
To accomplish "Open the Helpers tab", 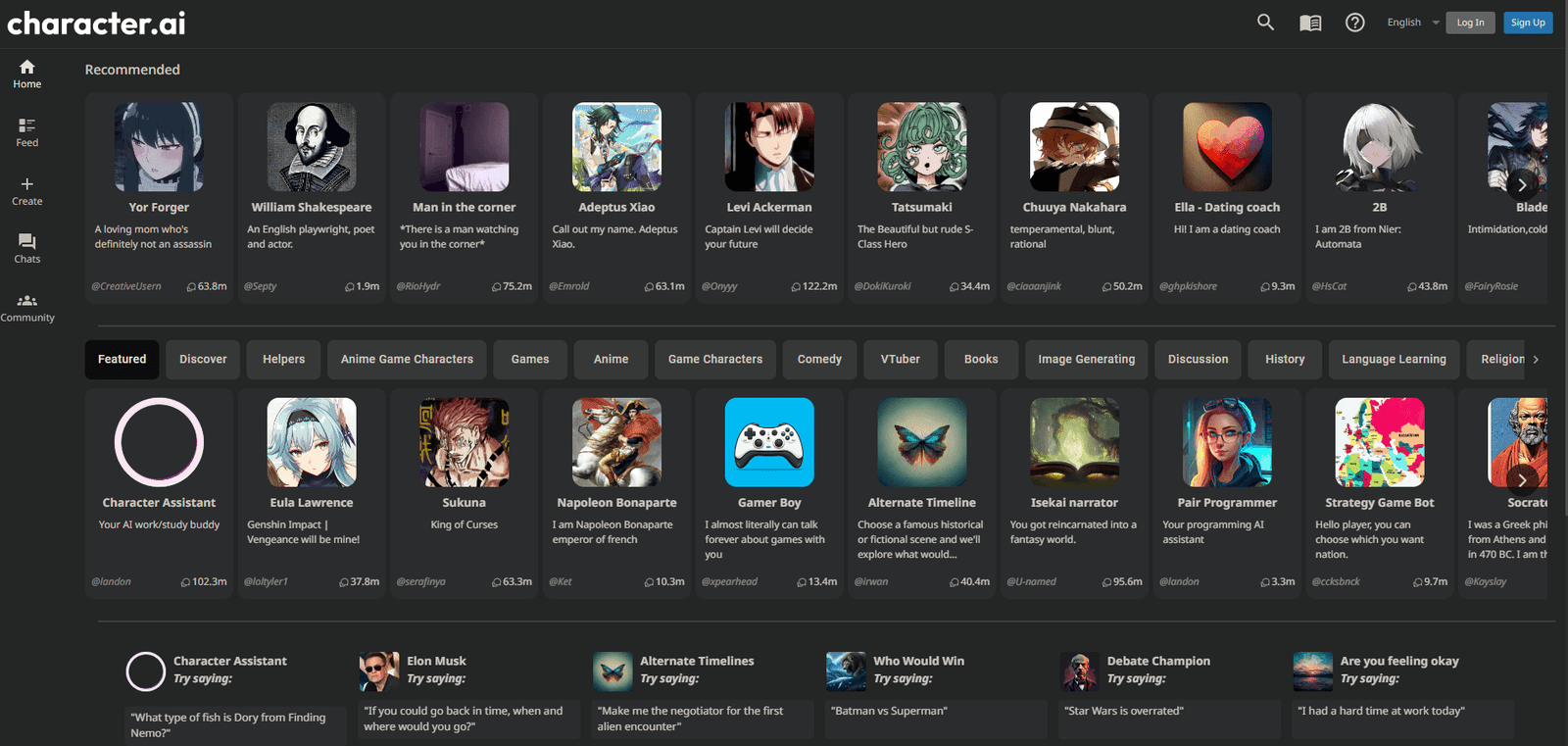I will tap(284, 360).
